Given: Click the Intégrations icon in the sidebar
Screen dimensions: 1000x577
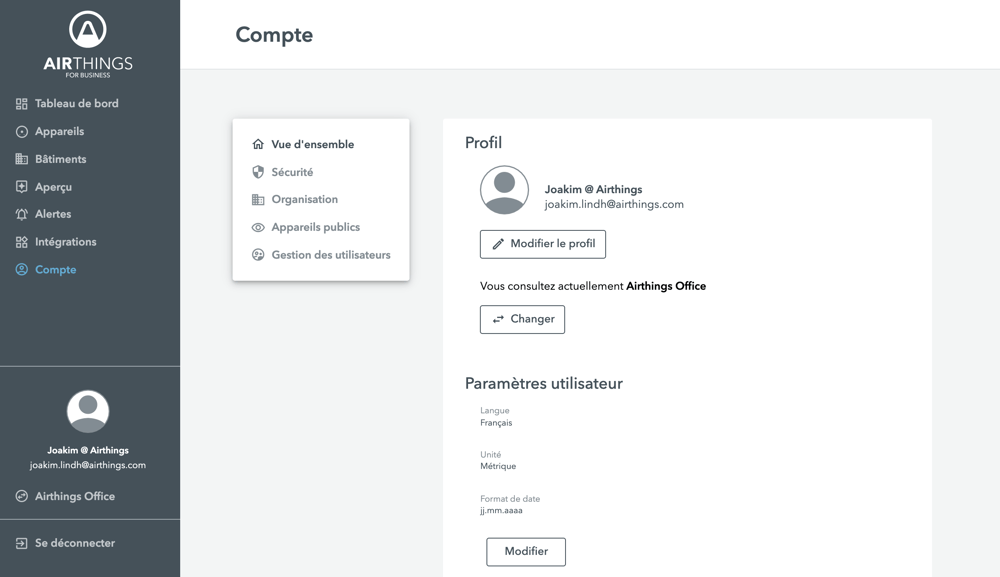Looking at the screenshot, I should point(22,242).
